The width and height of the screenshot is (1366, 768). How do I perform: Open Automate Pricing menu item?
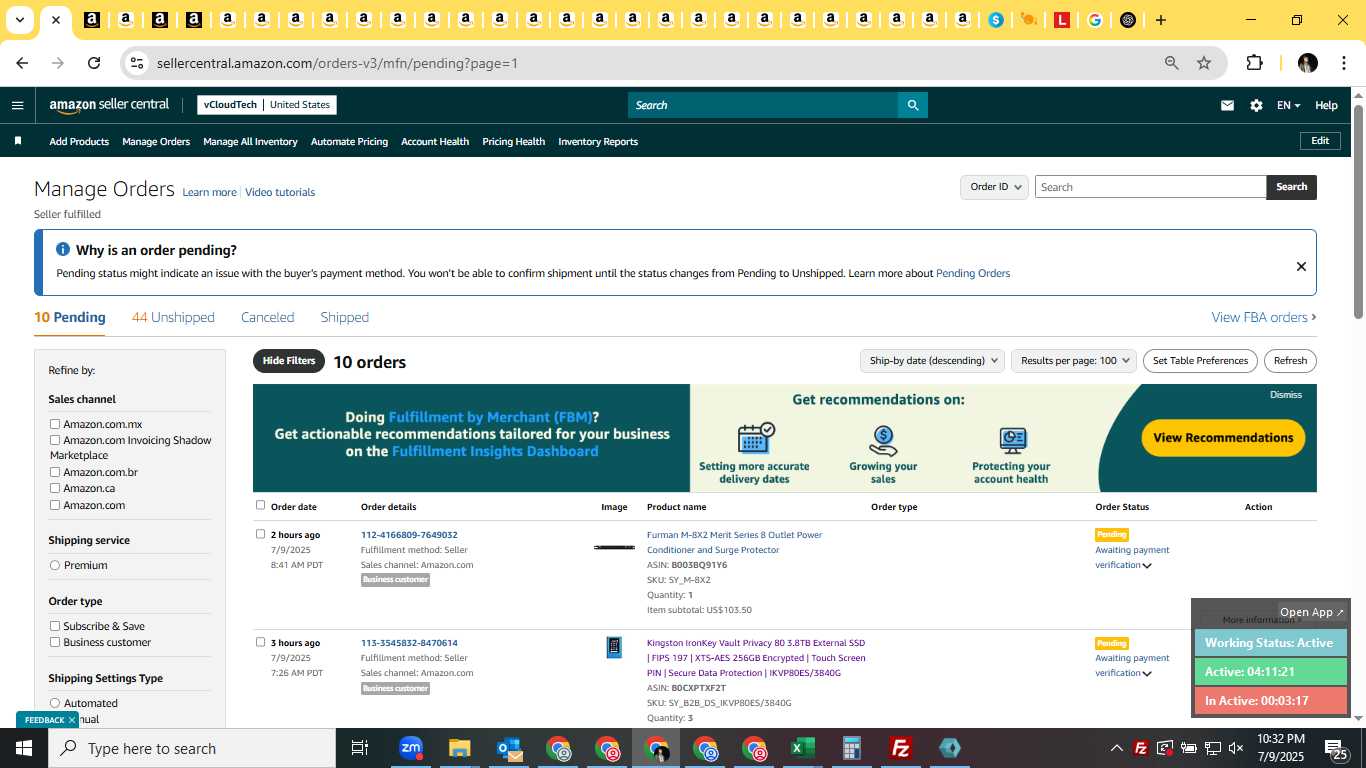point(349,141)
